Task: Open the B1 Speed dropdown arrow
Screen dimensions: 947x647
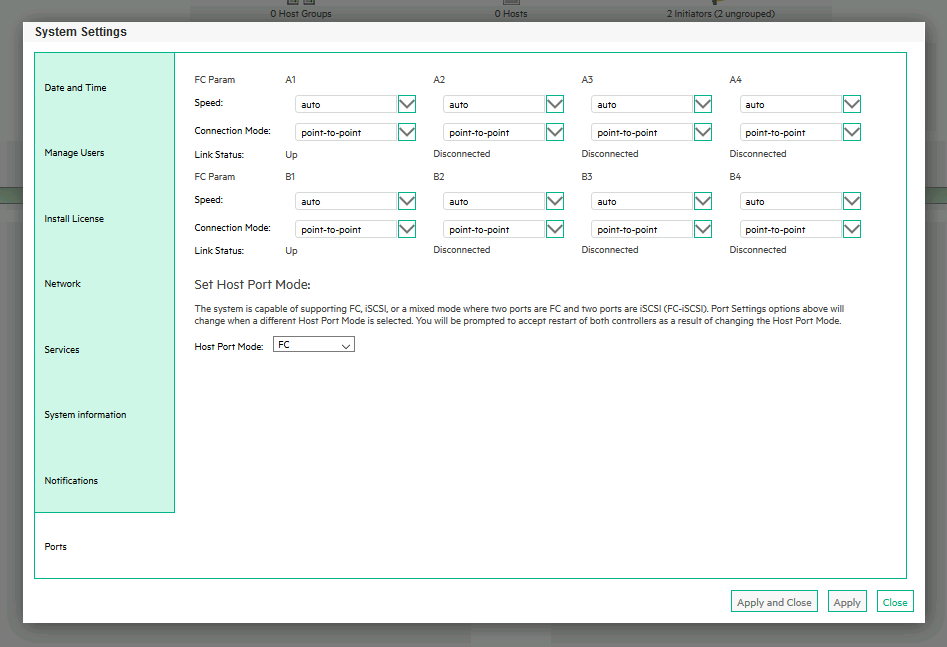Action: pyautogui.click(x=407, y=201)
